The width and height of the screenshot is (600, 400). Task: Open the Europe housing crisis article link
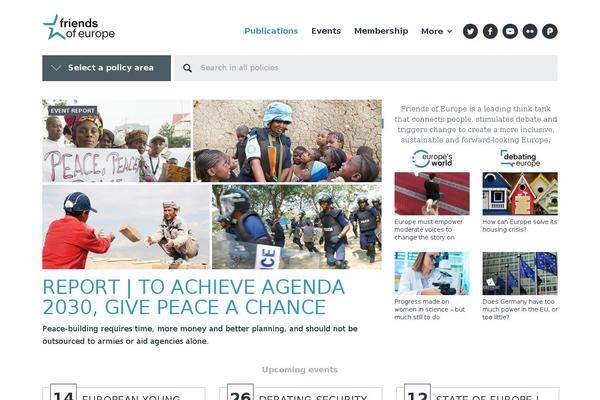[x=520, y=225]
